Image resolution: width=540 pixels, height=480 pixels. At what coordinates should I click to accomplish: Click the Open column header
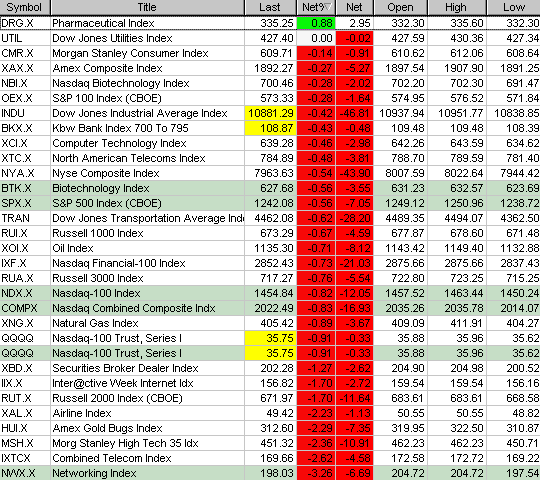coord(401,7)
